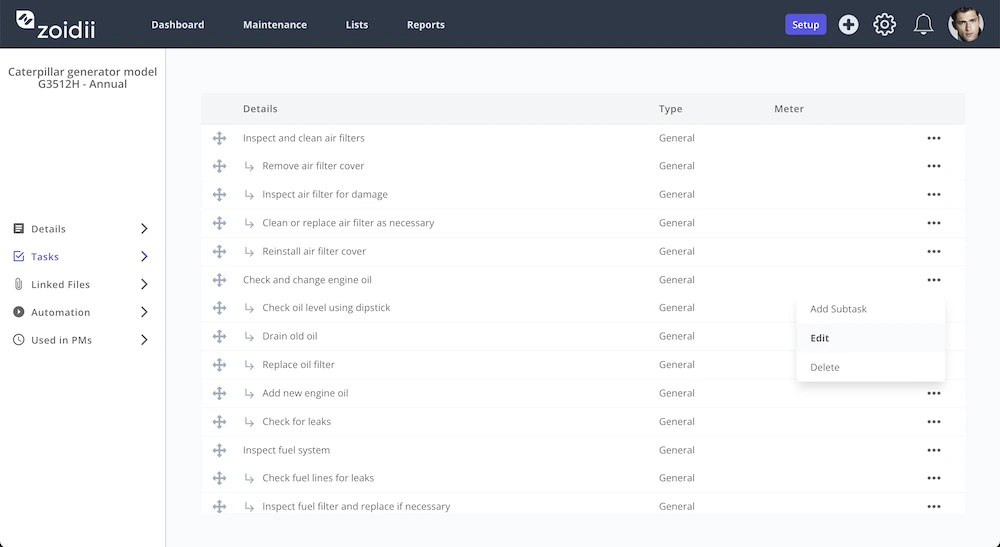This screenshot has height=547, width=1000.
Task: Click the Setup button
Action: pos(805,25)
